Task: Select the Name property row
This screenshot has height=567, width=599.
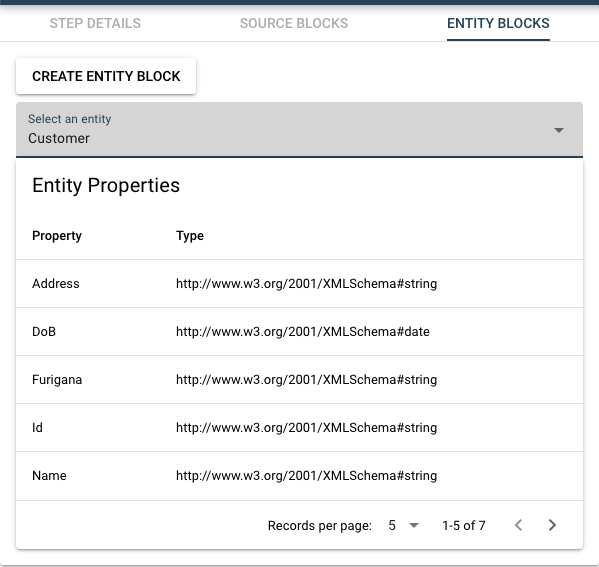Action: click(x=300, y=476)
